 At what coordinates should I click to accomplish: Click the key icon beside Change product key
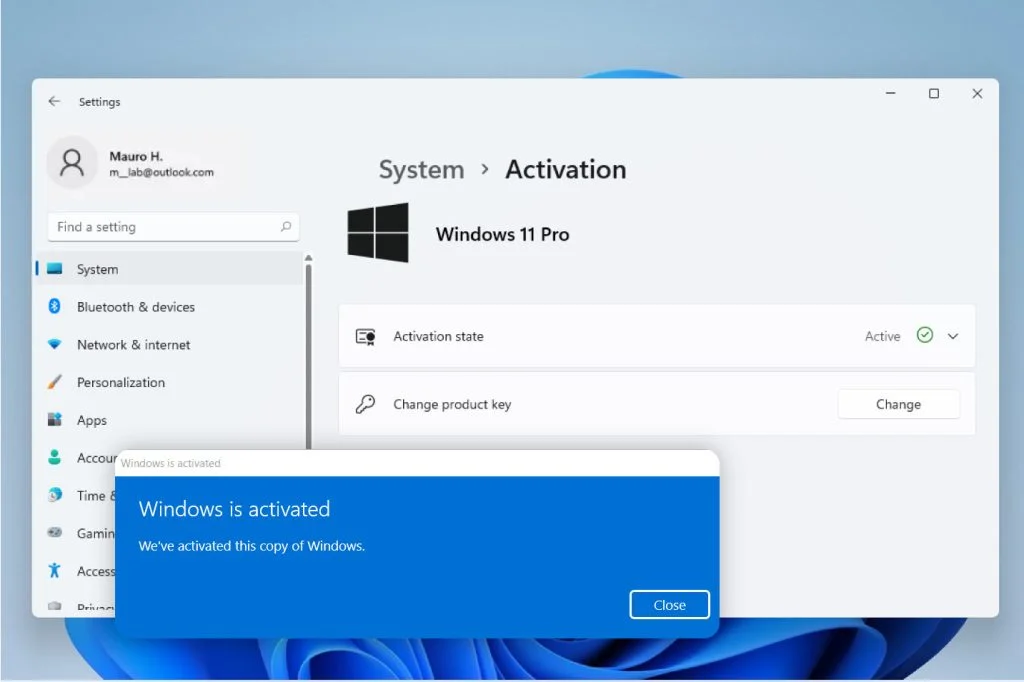pos(365,404)
